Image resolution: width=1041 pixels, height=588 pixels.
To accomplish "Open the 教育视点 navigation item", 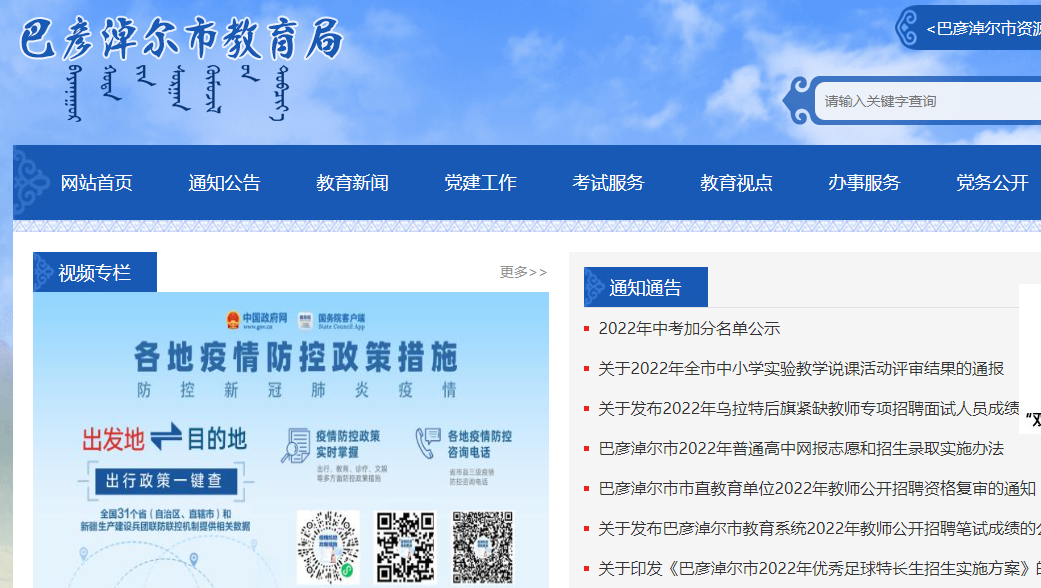I will (736, 183).
